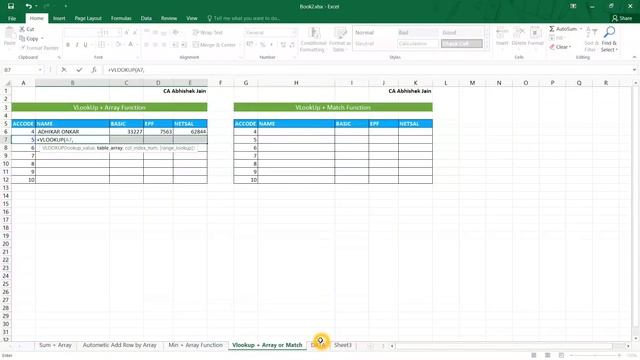640x360 pixels.
Task: Click the Borders icon
Action: pyautogui.click(x=101, y=44)
